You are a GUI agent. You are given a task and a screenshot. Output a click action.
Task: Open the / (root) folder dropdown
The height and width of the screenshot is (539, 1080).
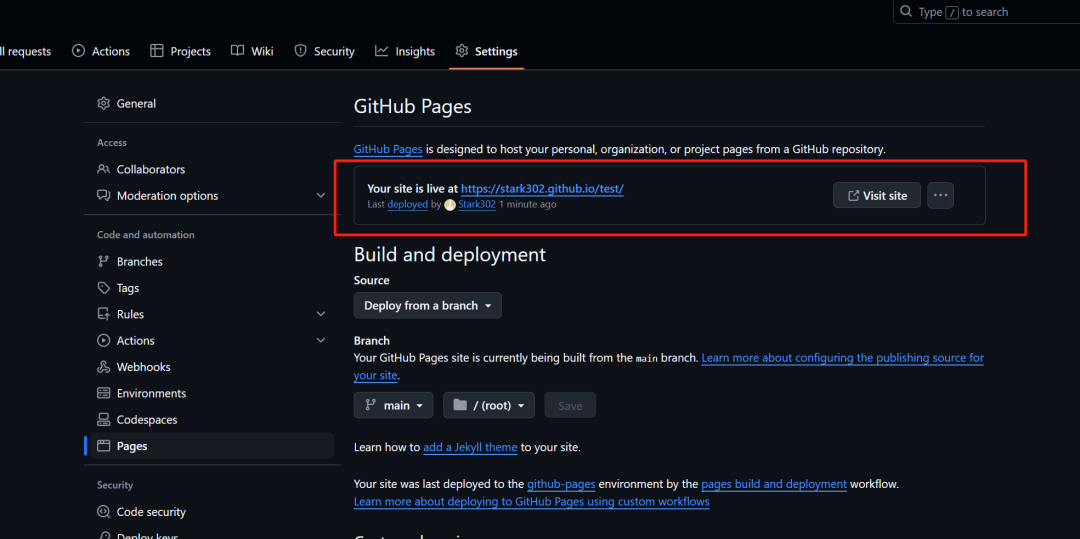click(489, 405)
